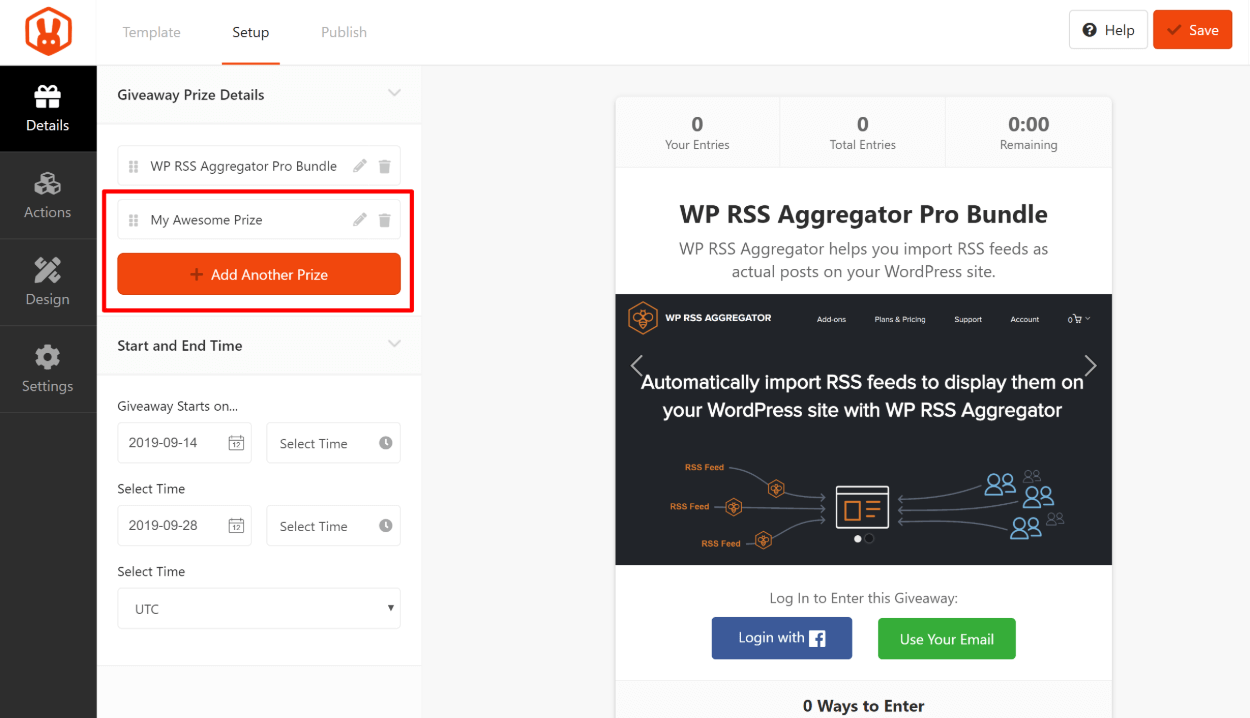This screenshot has height=718, width=1250.
Task: Click Account in preview site menu
Action: 1025,320
